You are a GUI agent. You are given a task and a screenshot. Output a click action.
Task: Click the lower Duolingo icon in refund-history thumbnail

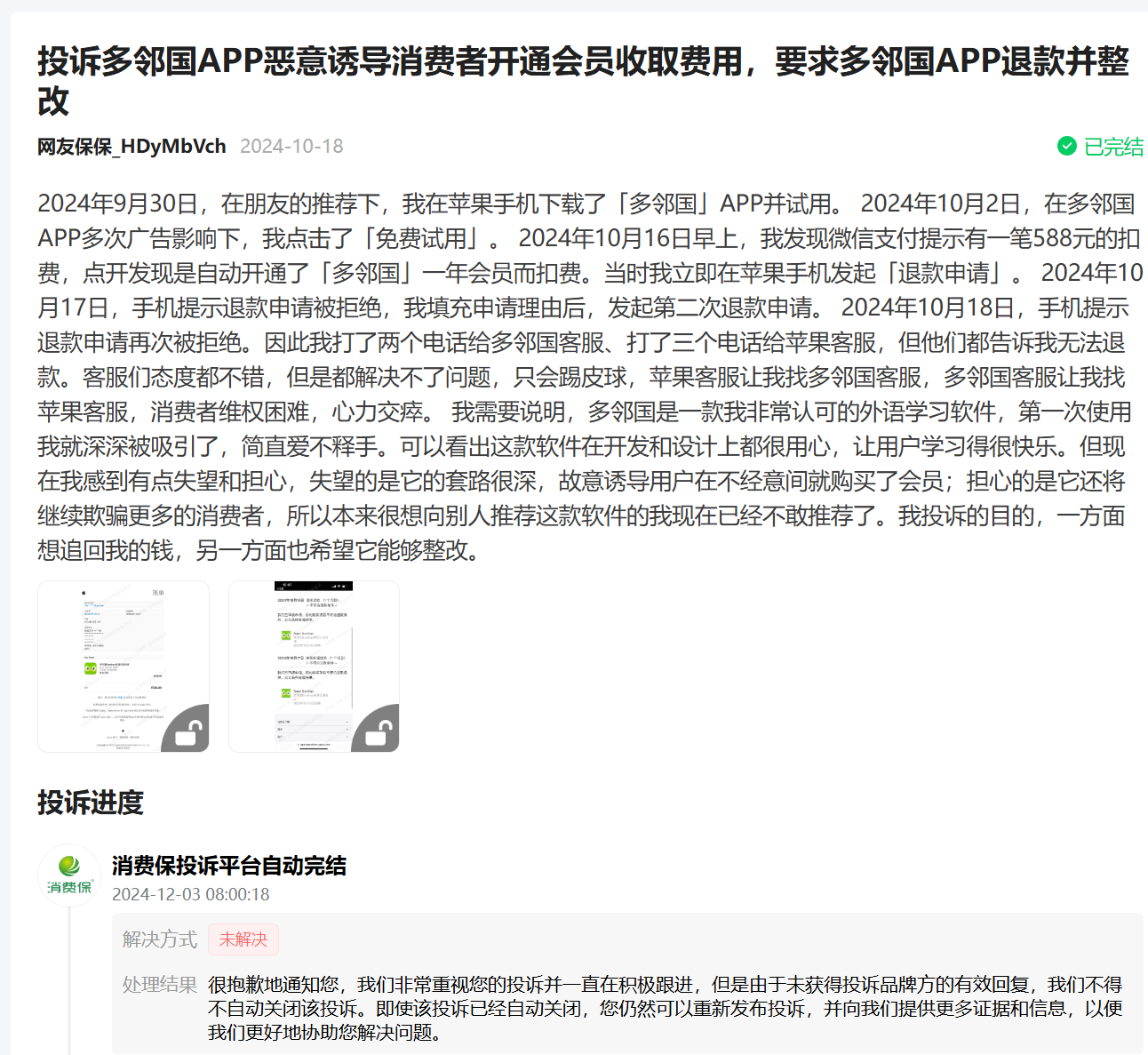tap(285, 692)
